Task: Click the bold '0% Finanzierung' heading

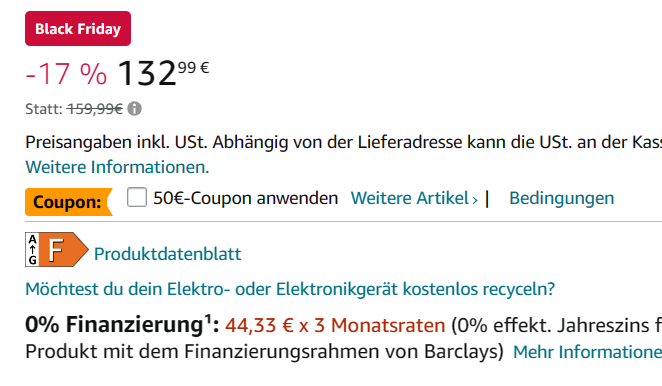Action: click(114, 325)
